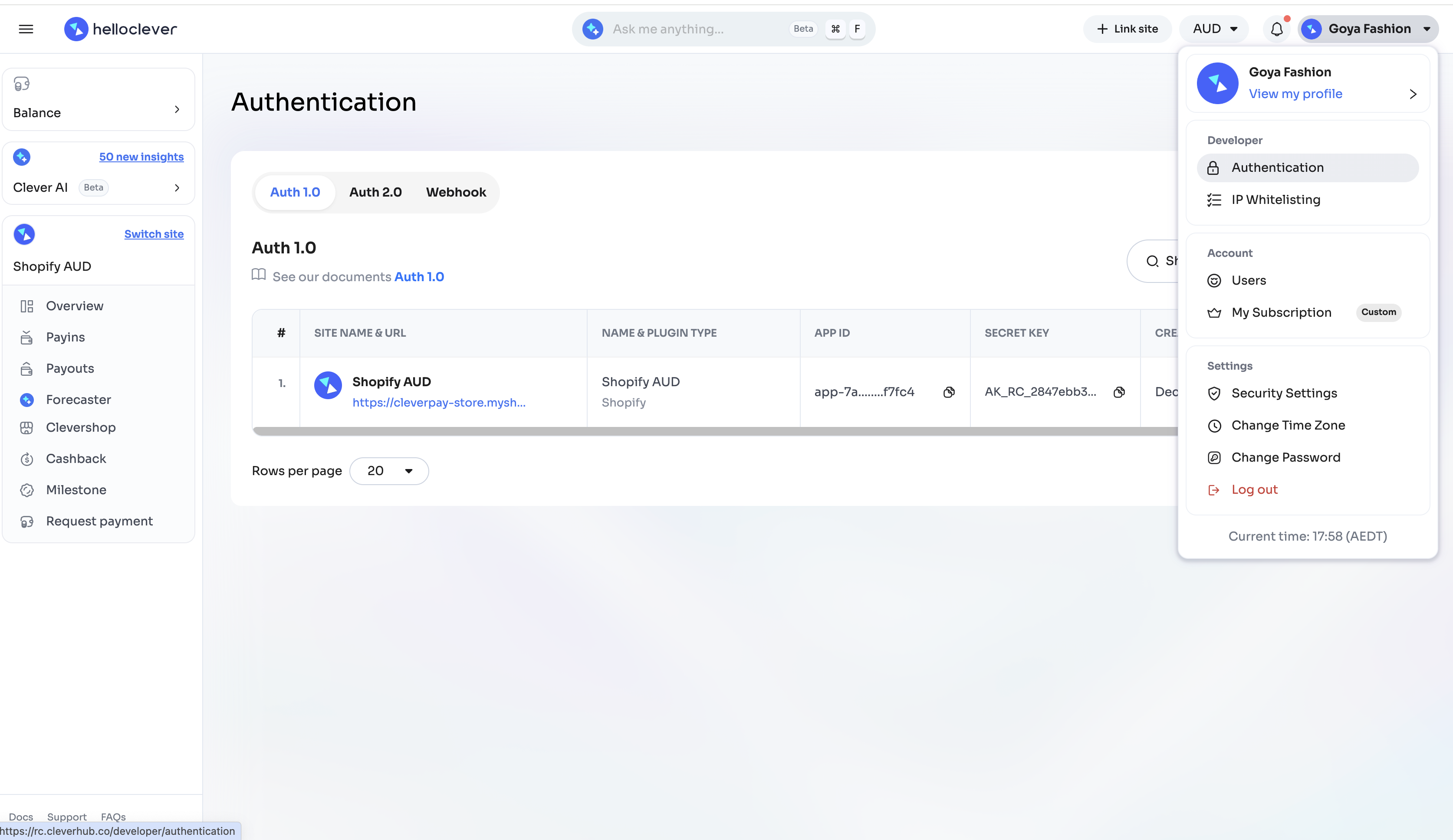Click the Clever AI sparkle icon in search bar

pos(592,29)
